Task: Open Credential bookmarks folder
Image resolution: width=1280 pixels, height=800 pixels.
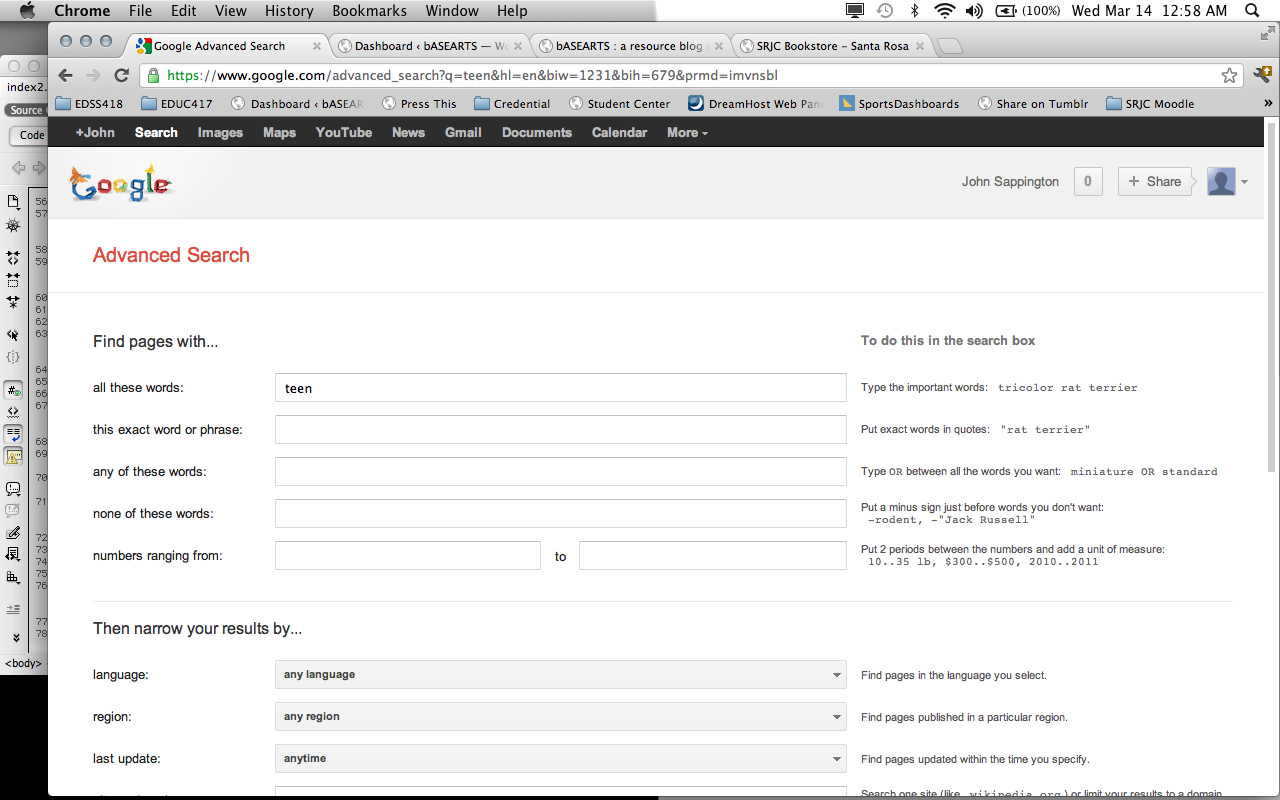Action: tap(512, 103)
